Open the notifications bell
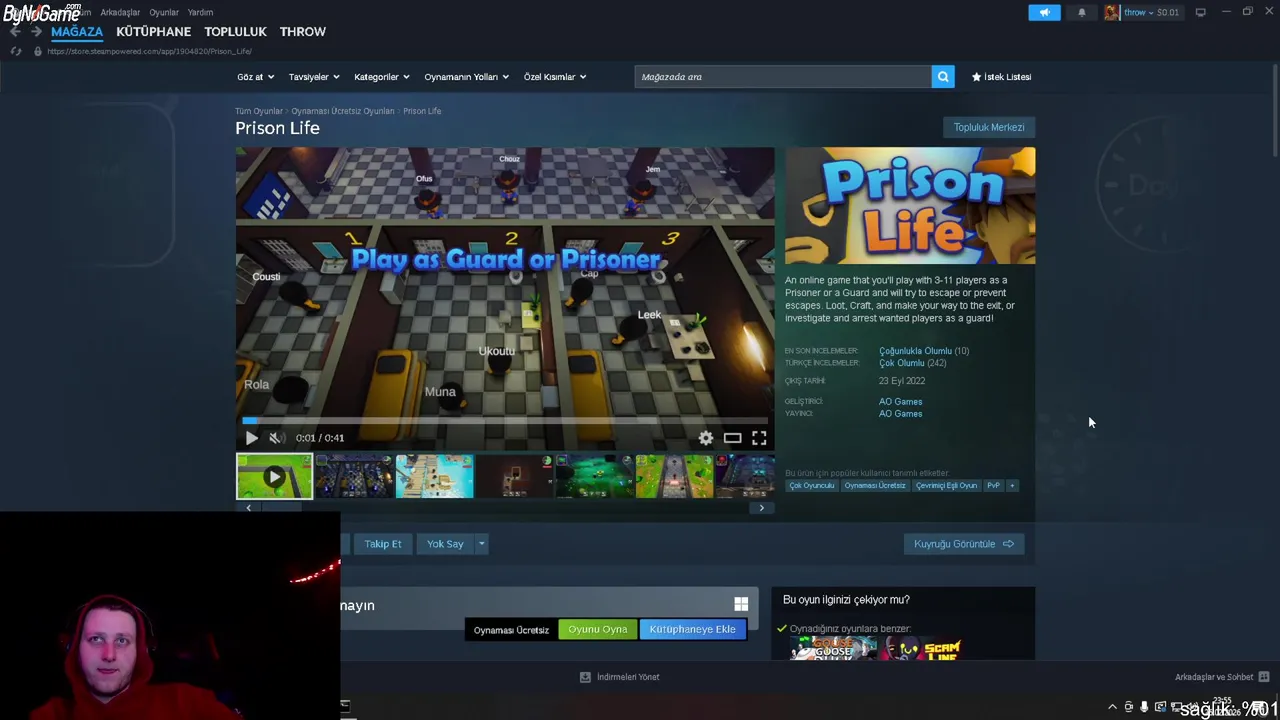The height and width of the screenshot is (720, 1280). 1082,12
